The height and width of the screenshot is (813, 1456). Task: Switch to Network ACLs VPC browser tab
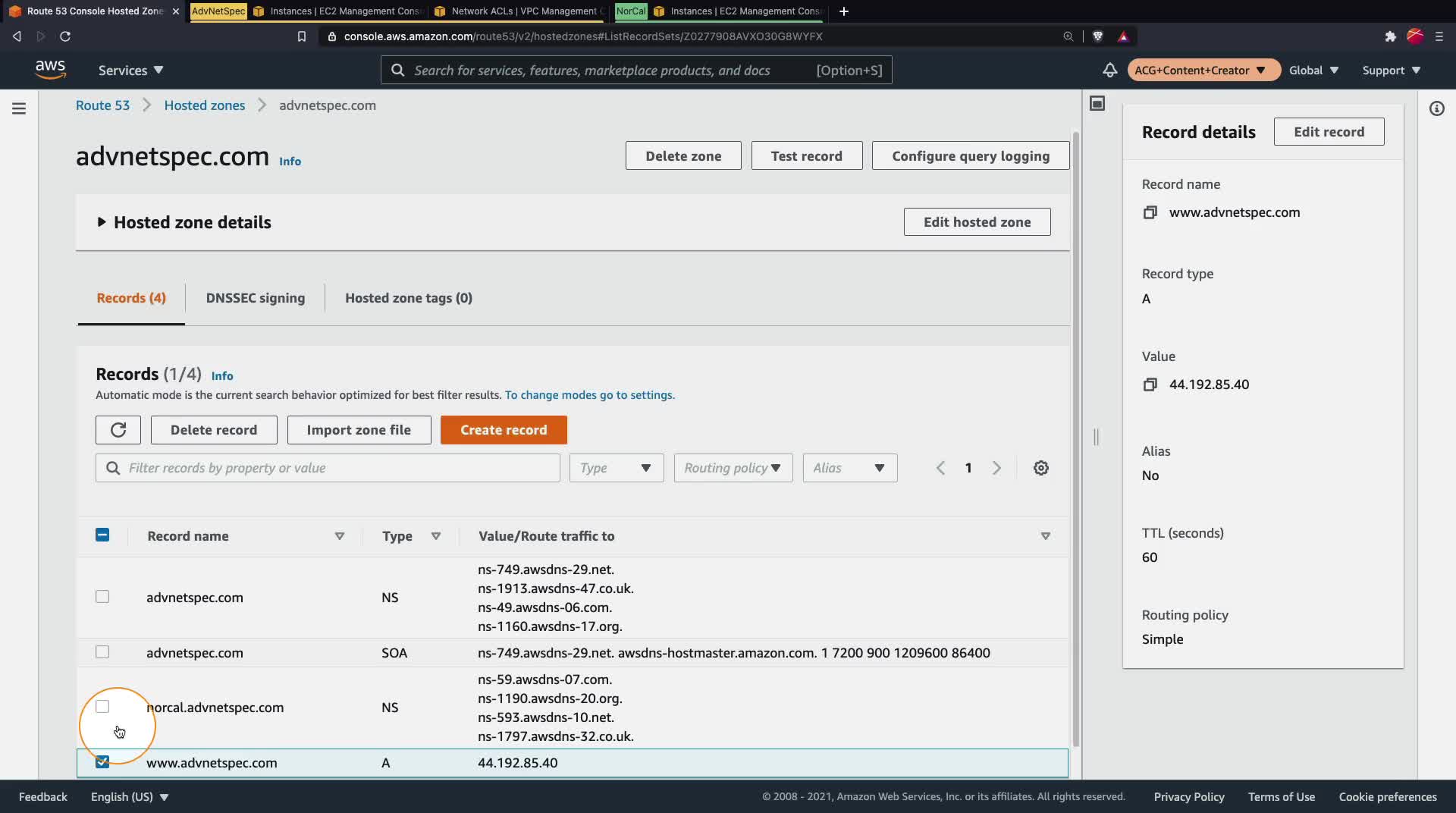(520, 11)
